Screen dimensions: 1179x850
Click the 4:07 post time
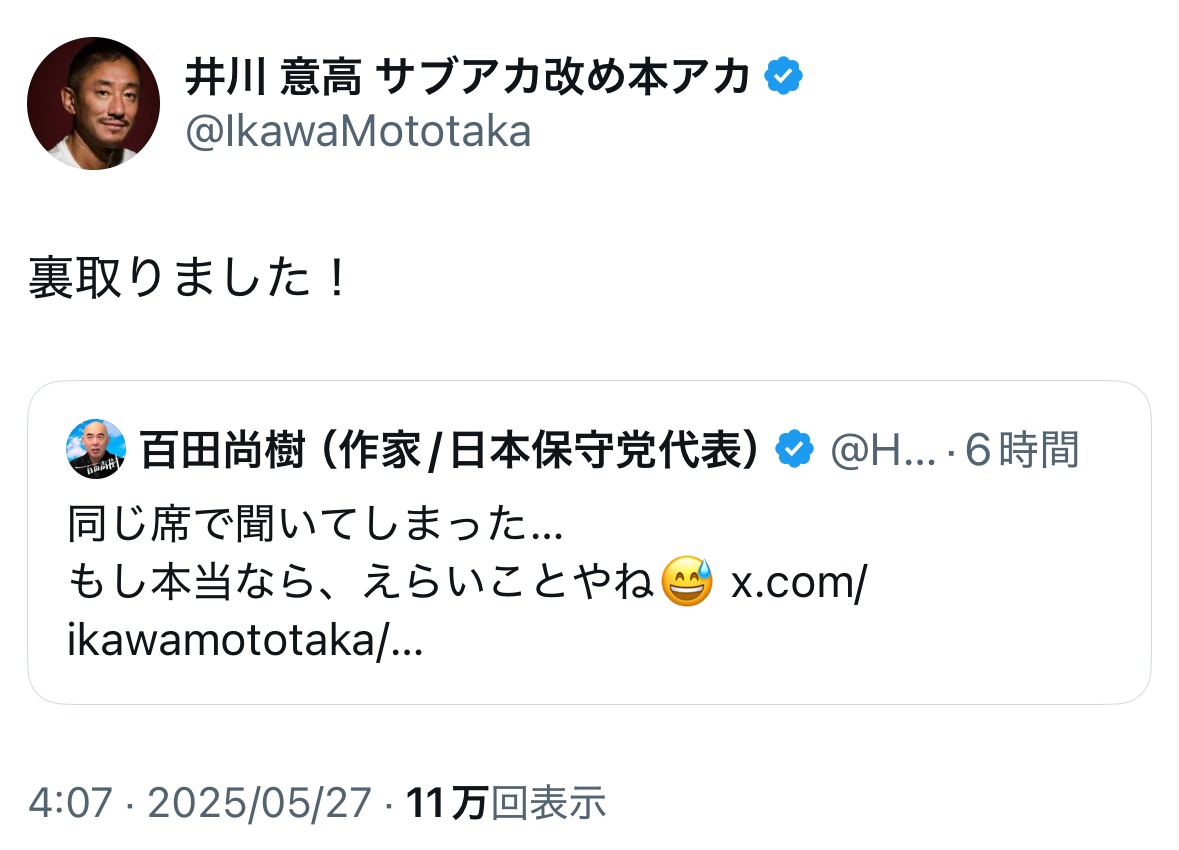(70, 802)
